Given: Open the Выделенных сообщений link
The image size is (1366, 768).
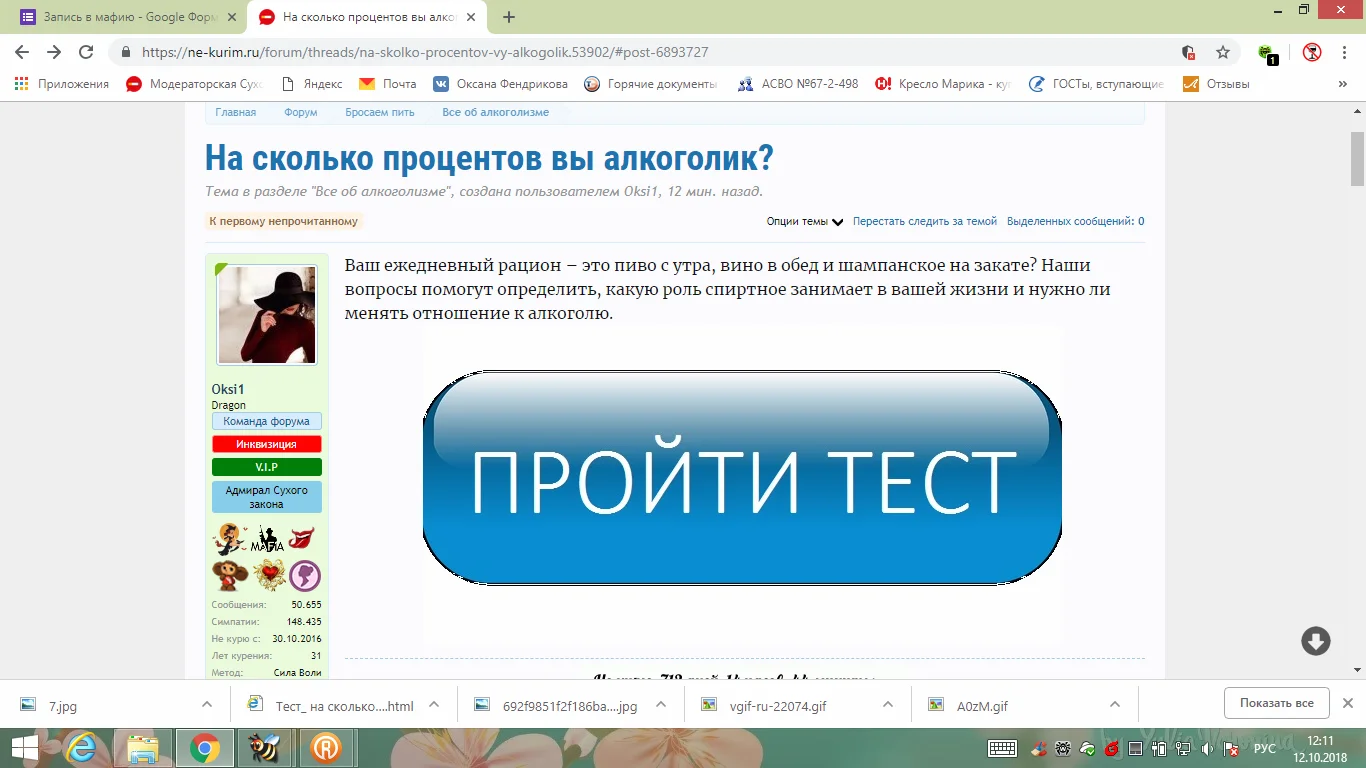Looking at the screenshot, I should [1076, 222].
